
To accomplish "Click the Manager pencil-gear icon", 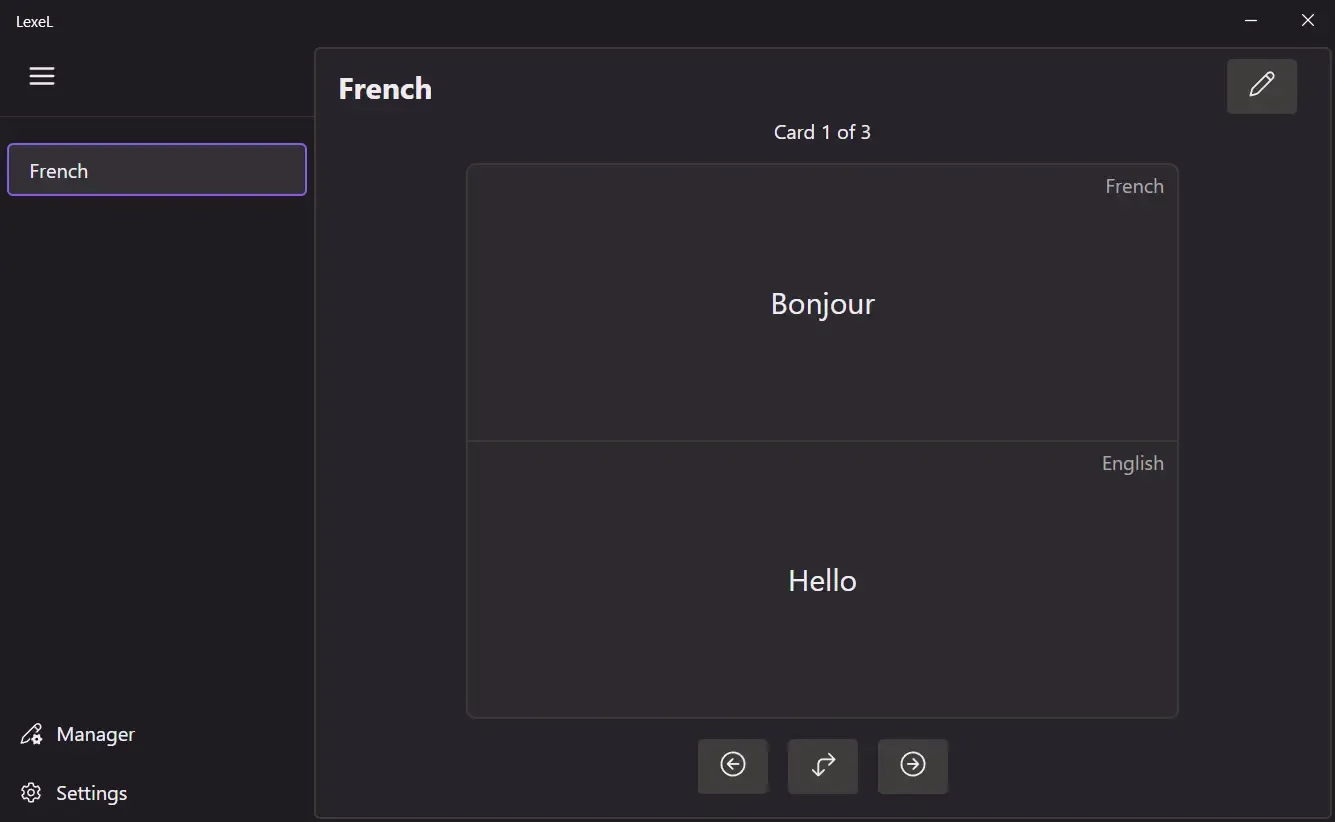I will tap(32, 734).
